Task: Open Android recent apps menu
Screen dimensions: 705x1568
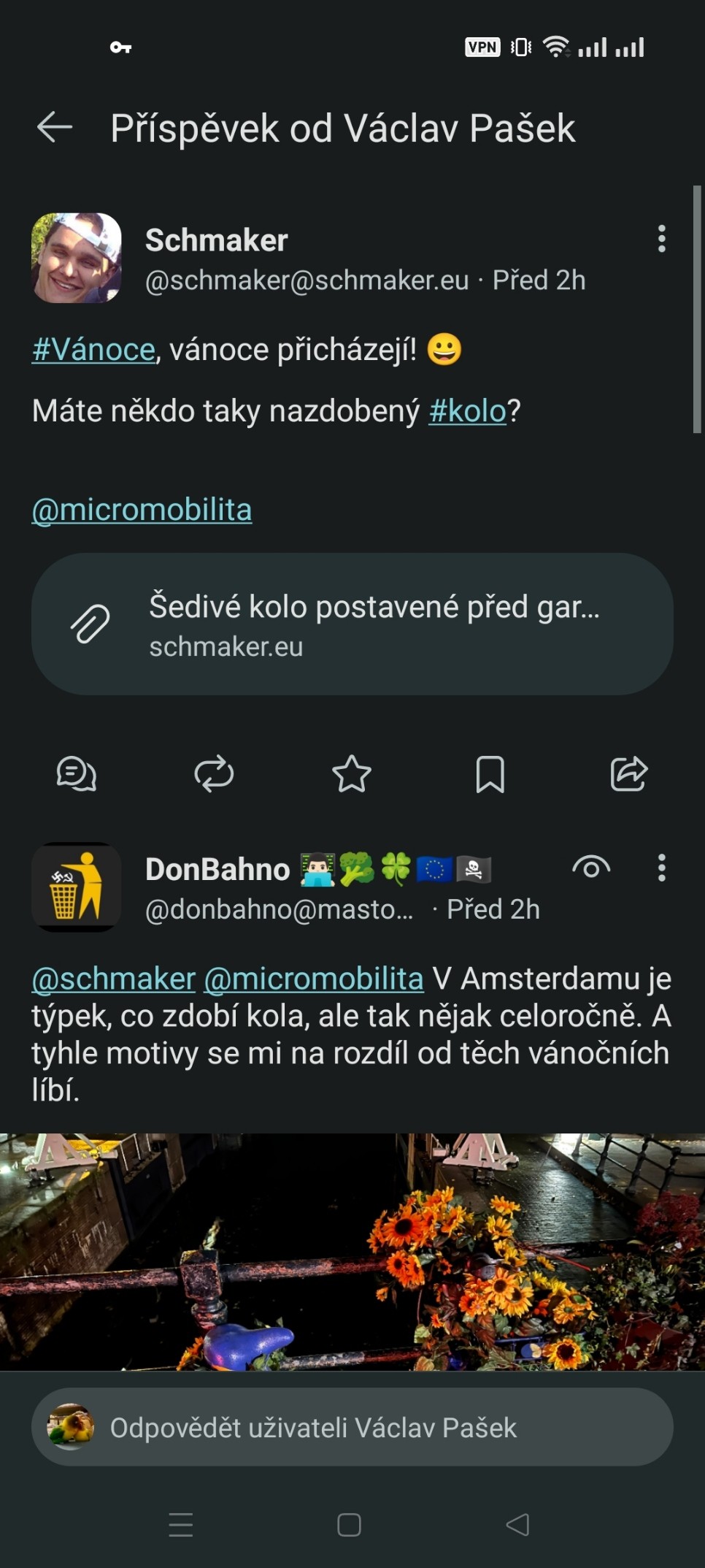Action: click(181, 1525)
